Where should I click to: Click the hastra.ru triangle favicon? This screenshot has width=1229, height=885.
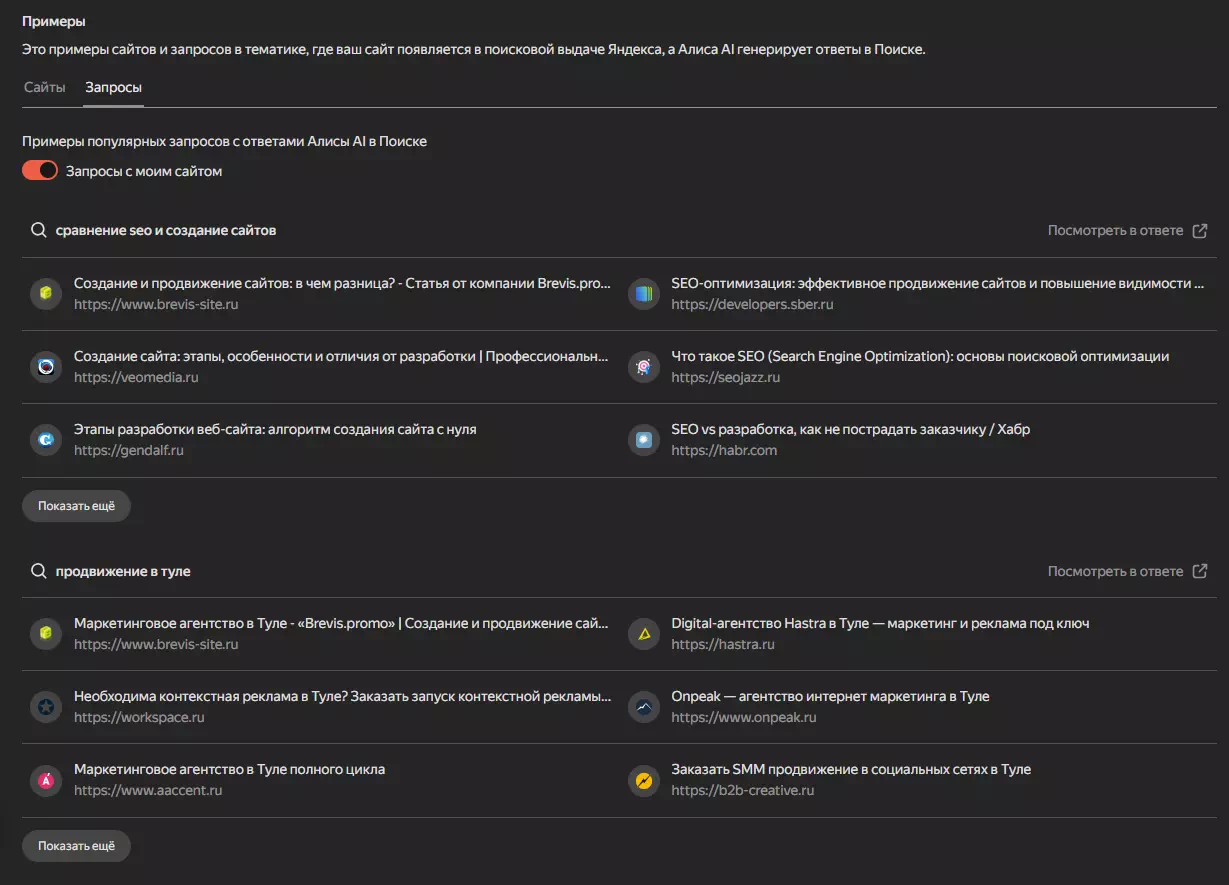click(x=644, y=634)
